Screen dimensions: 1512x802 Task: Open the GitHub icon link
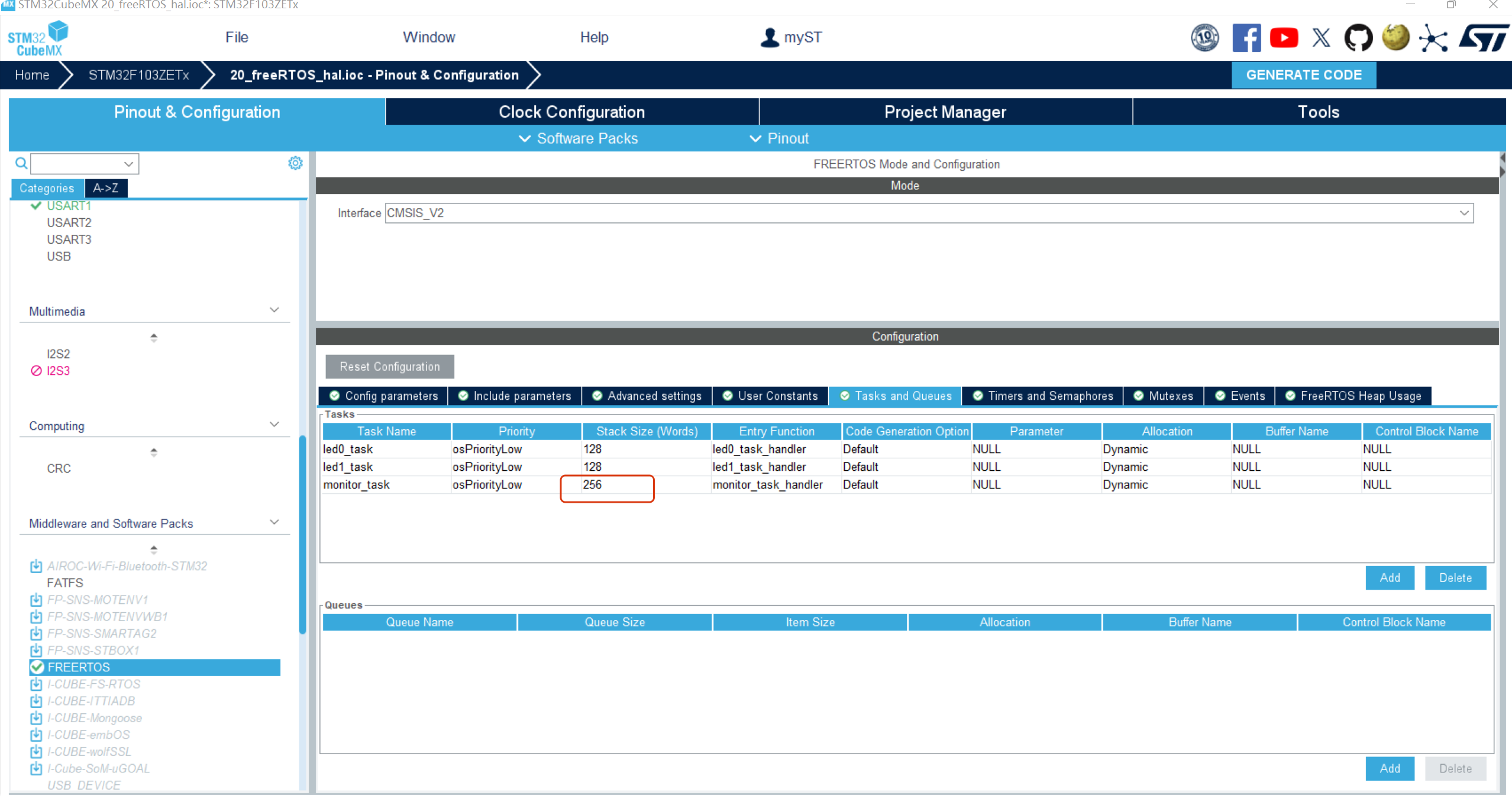(x=1358, y=38)
